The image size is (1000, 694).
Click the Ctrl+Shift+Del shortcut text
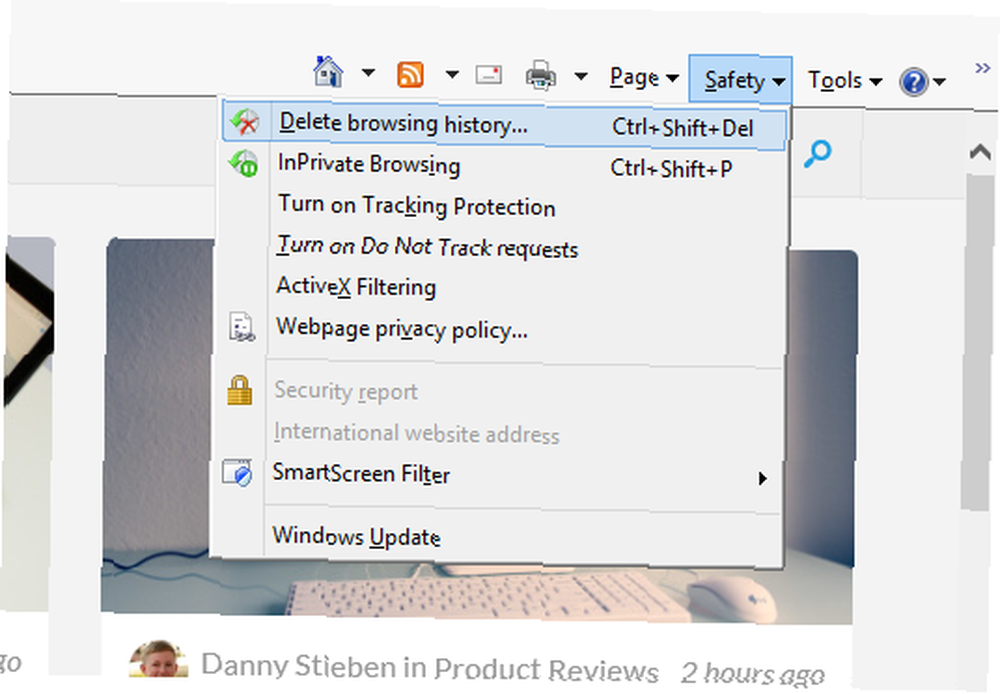[x=682, y=128]
